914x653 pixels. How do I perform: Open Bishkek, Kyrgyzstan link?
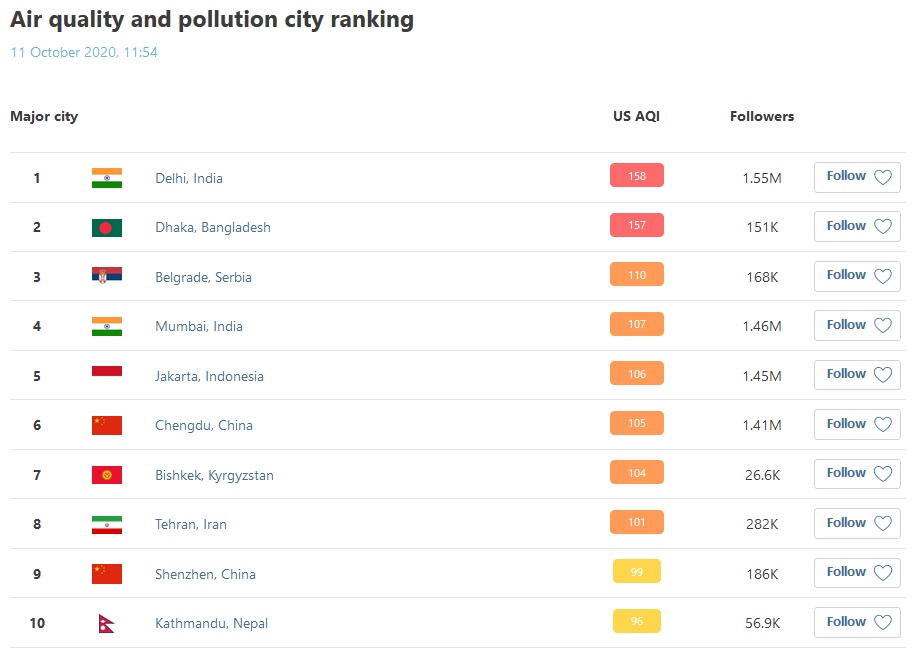pos(214,475)
